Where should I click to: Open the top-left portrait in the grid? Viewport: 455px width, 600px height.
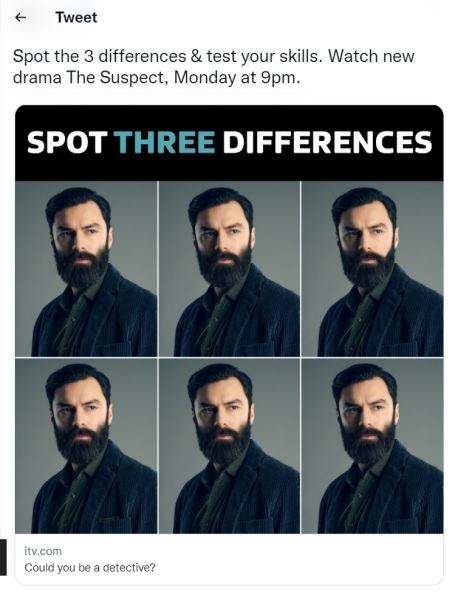[x=86, y=269]
